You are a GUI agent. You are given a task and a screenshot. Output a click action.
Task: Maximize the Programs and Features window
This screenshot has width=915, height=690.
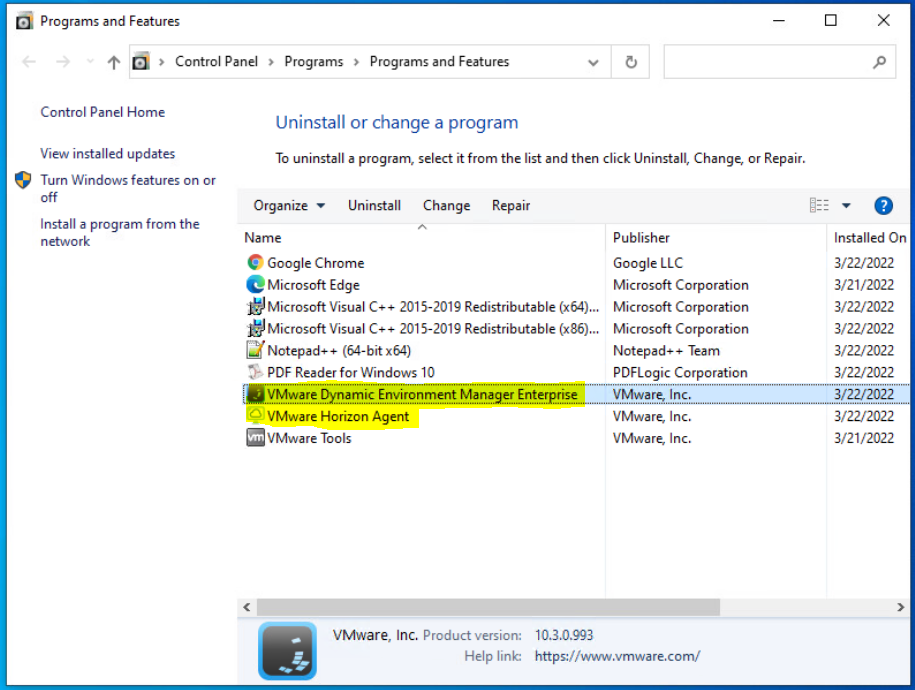click(x=830, y=20)
